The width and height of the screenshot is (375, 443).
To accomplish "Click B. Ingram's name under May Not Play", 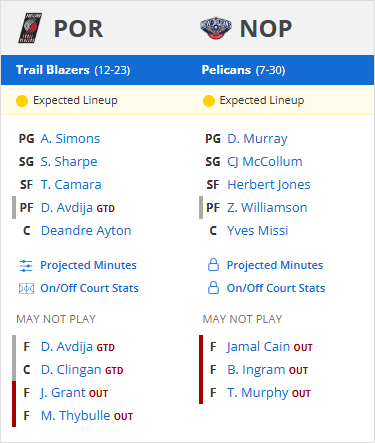I will pos(256,370).
